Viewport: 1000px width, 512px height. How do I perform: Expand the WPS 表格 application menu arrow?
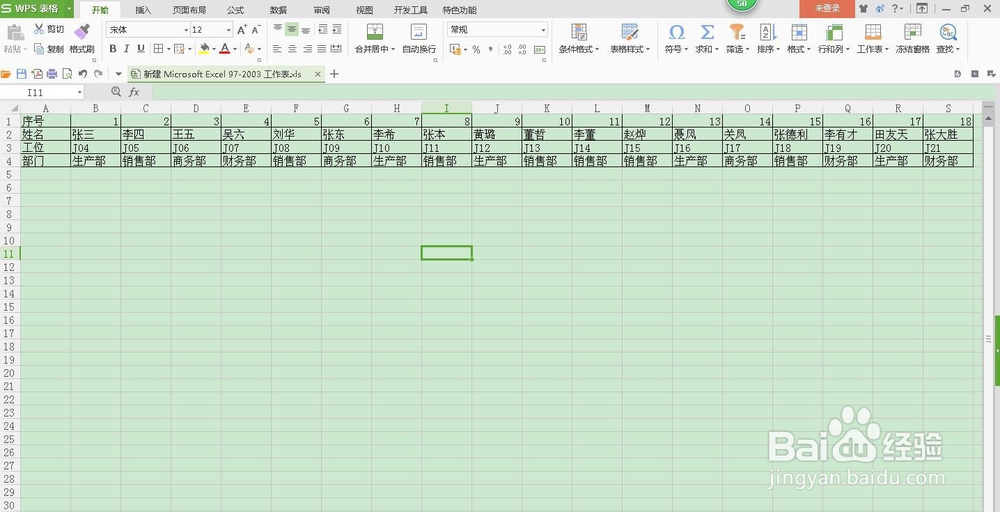[67, 8]
